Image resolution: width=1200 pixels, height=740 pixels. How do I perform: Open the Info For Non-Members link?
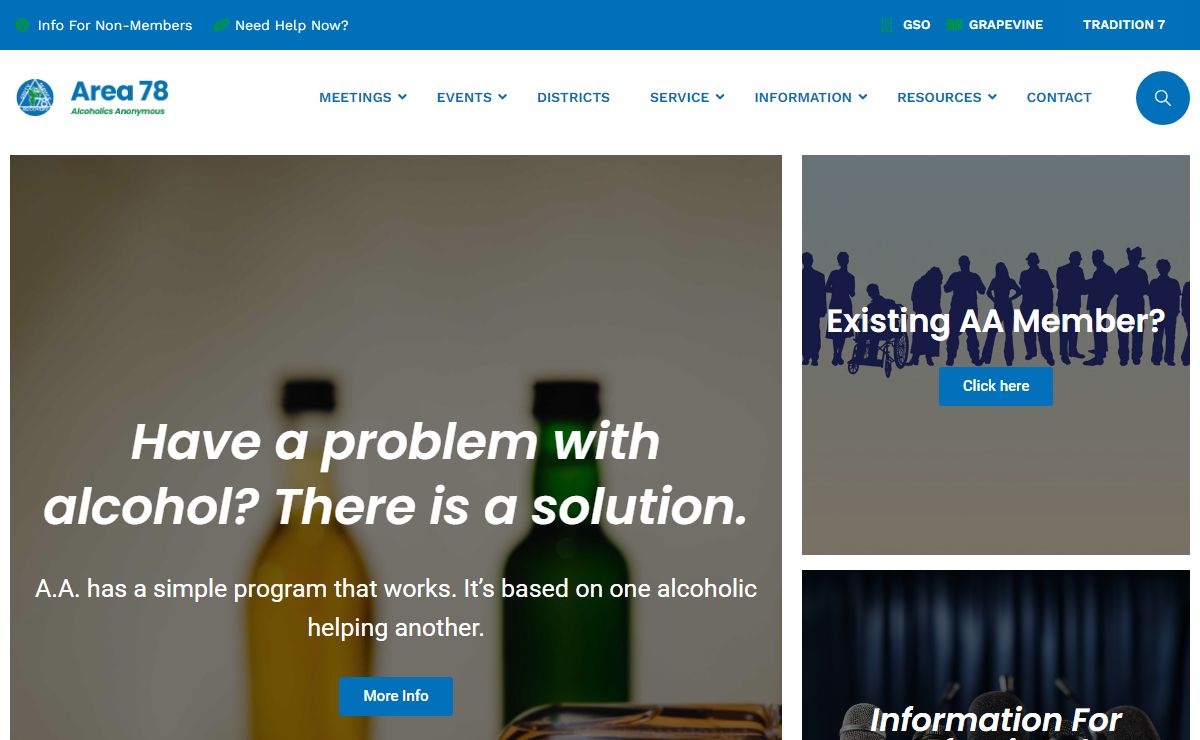tap(115, 25)
